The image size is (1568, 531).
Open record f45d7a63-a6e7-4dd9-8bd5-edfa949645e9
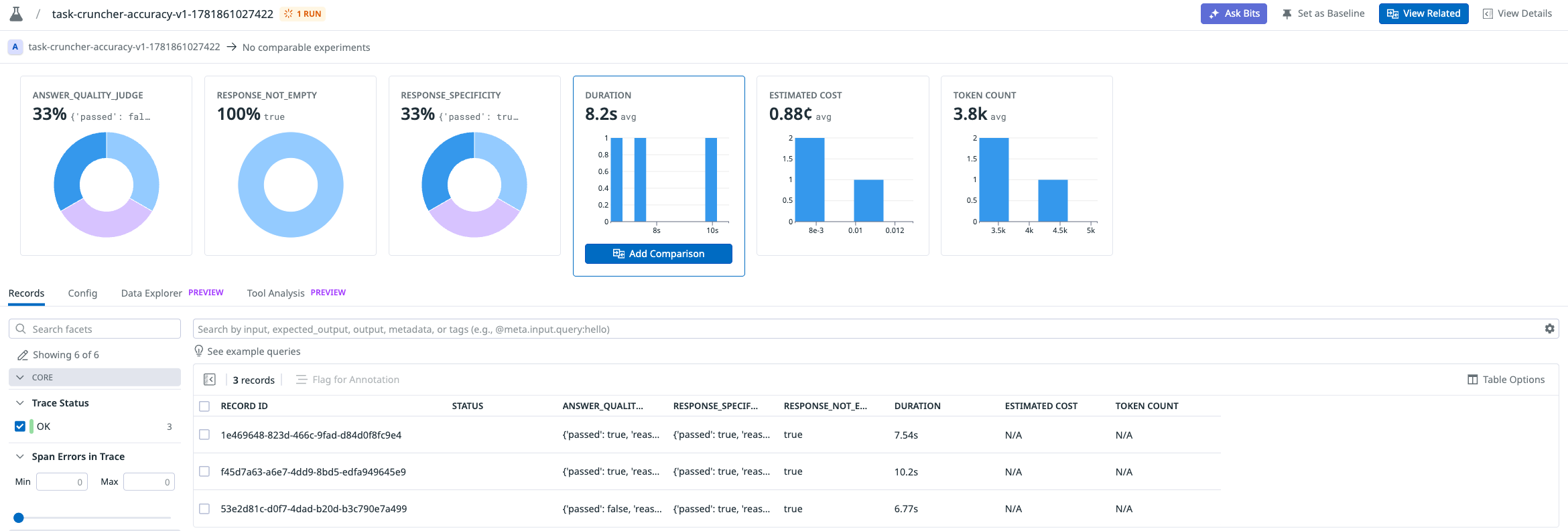click(313, 472)
